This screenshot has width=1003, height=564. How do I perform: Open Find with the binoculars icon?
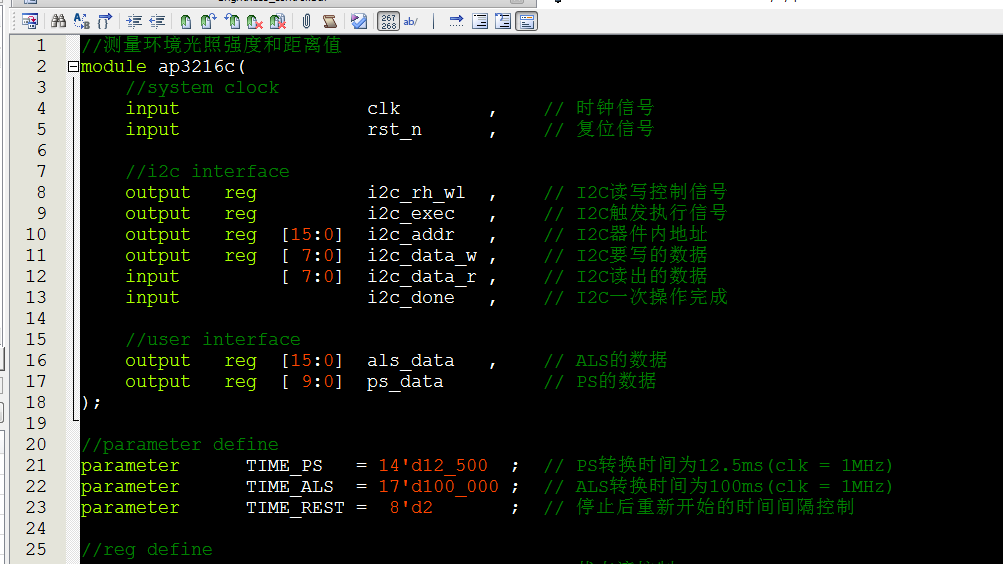click(58, 21)
